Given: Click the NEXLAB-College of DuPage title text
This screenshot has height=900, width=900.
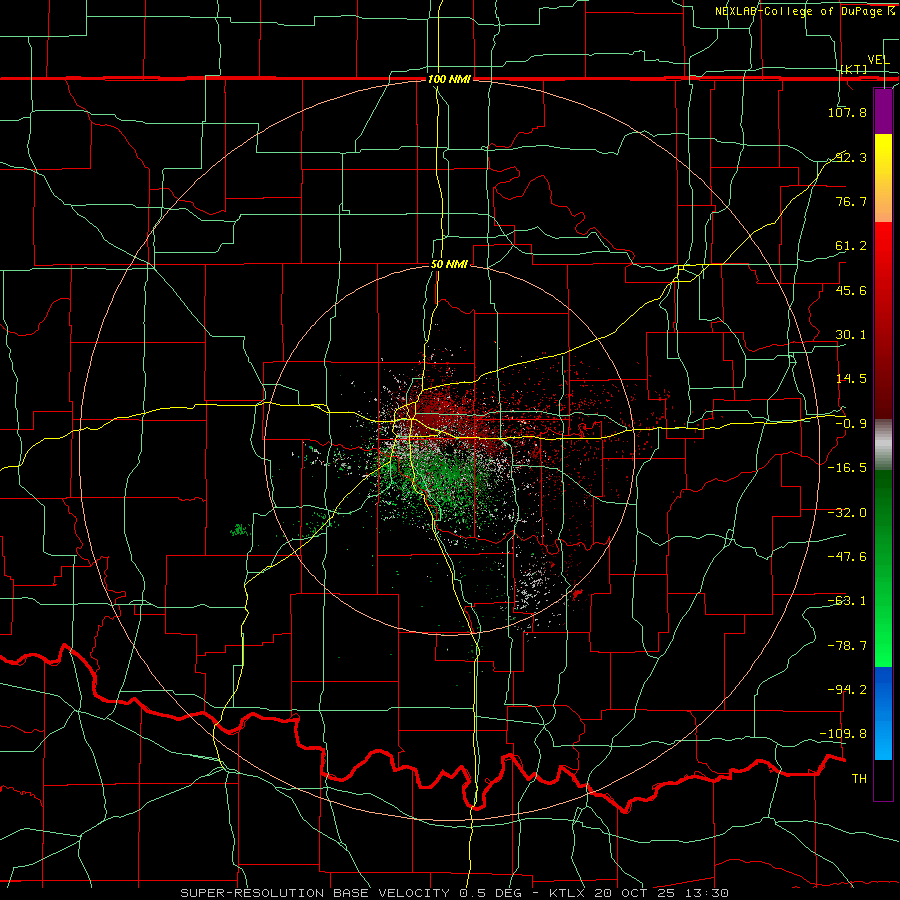Looking at the screenshot, I should point(804,11).
